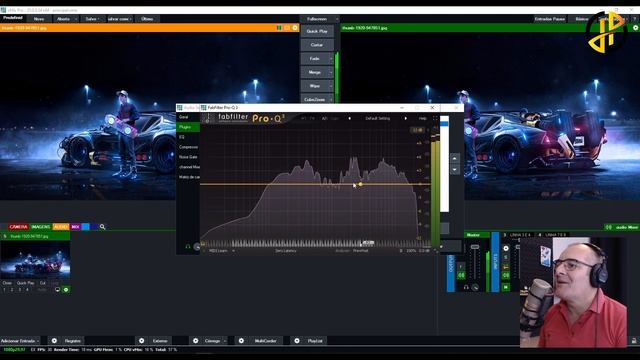The image size is (640, 360).
Task: Click Pro-Q 3 undo arrow
Action: point(303,118)
